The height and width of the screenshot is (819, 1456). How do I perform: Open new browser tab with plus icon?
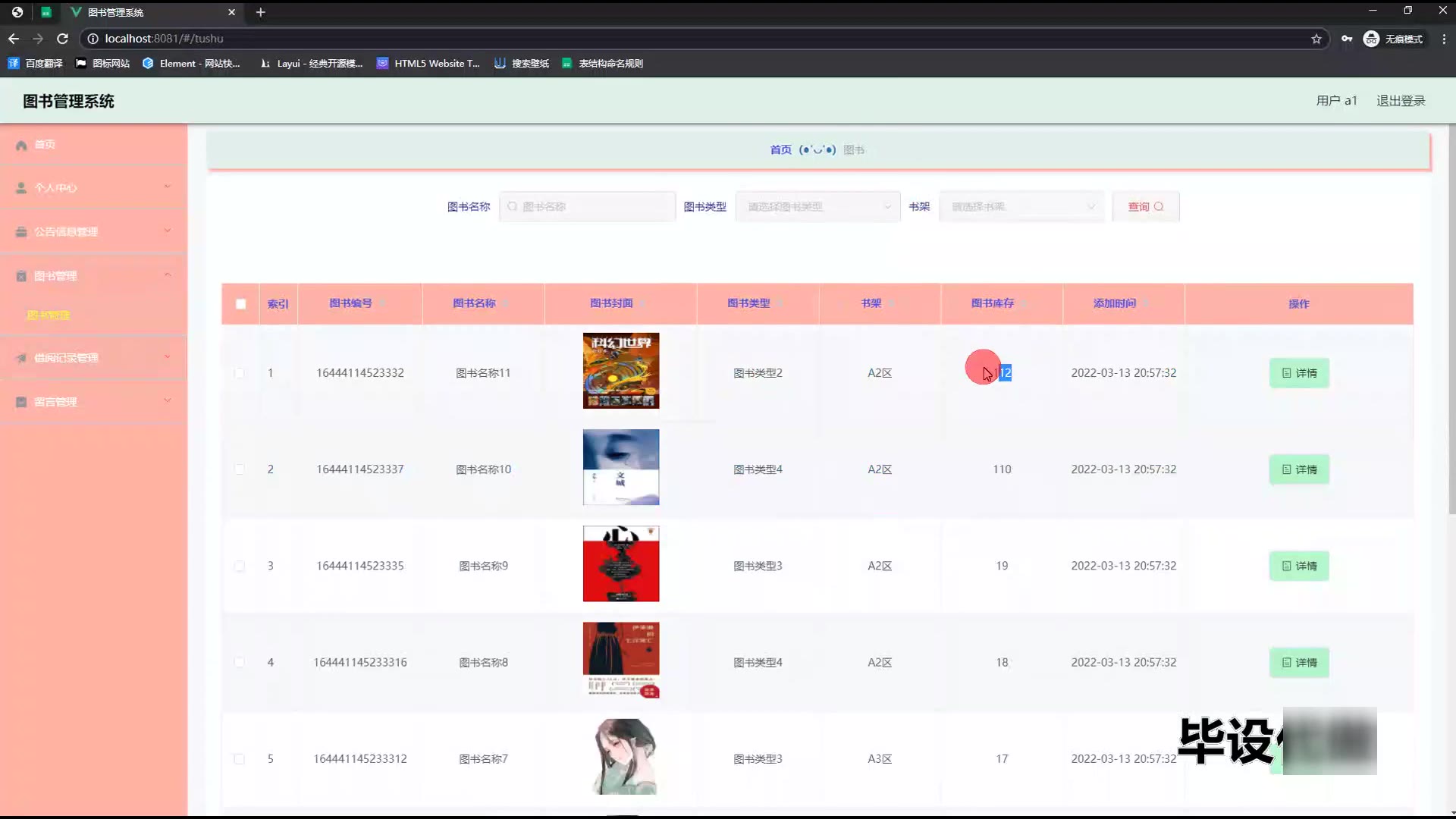[x=260, y=12]
